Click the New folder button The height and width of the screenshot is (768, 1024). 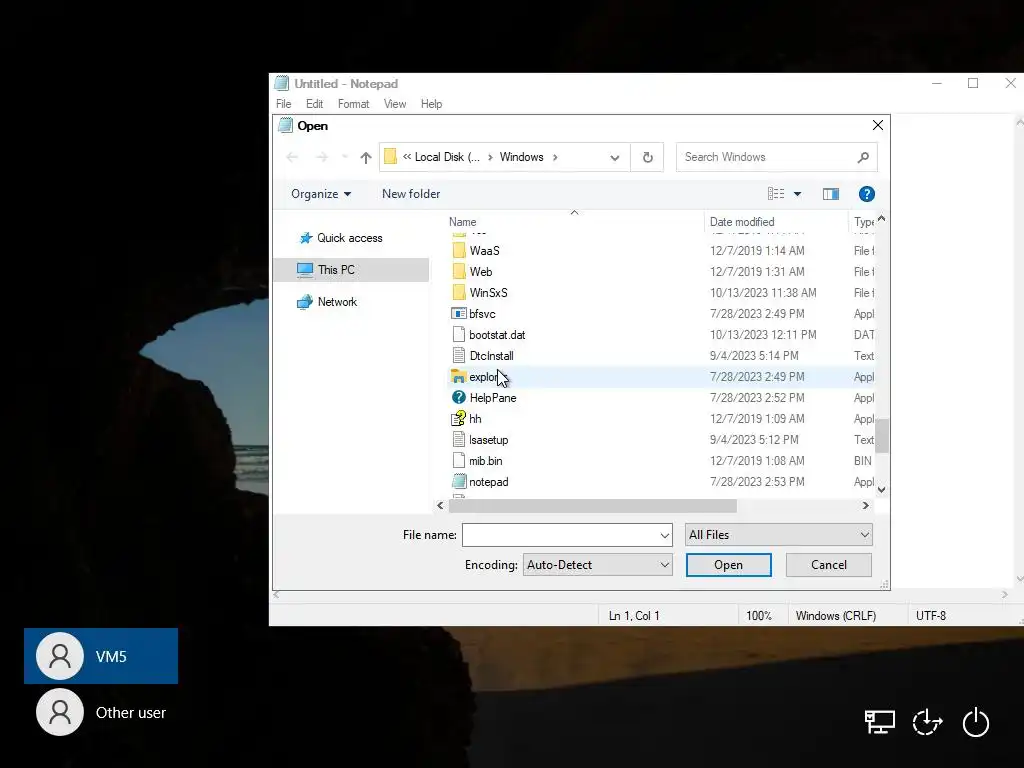click(411, 194)
